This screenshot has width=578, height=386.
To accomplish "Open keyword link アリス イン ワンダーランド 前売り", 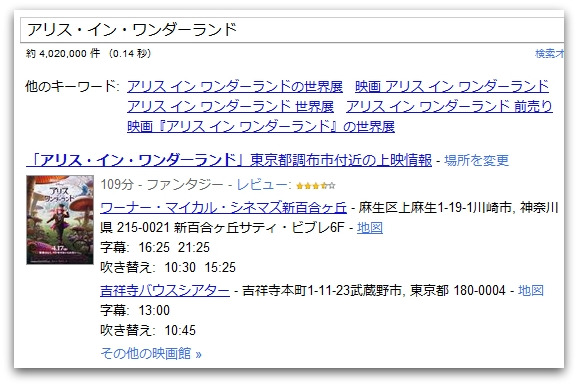I will pos(449,107).
